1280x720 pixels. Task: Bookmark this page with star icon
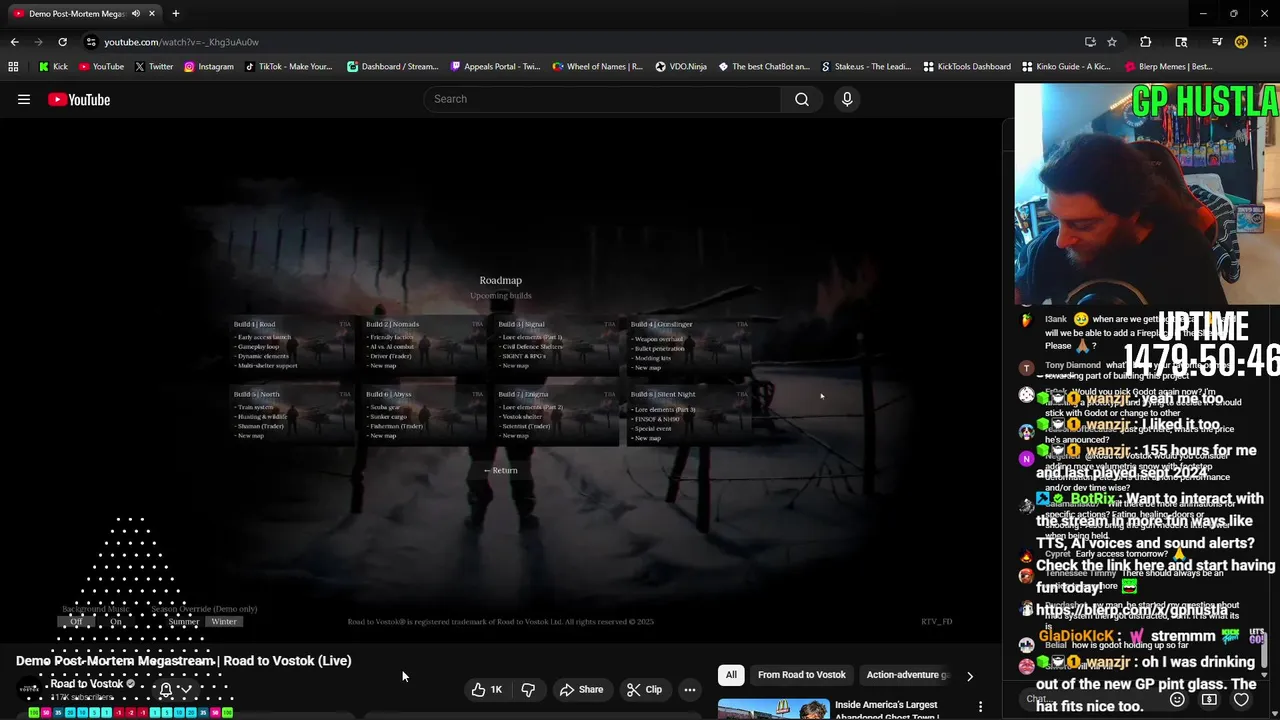1112,42
